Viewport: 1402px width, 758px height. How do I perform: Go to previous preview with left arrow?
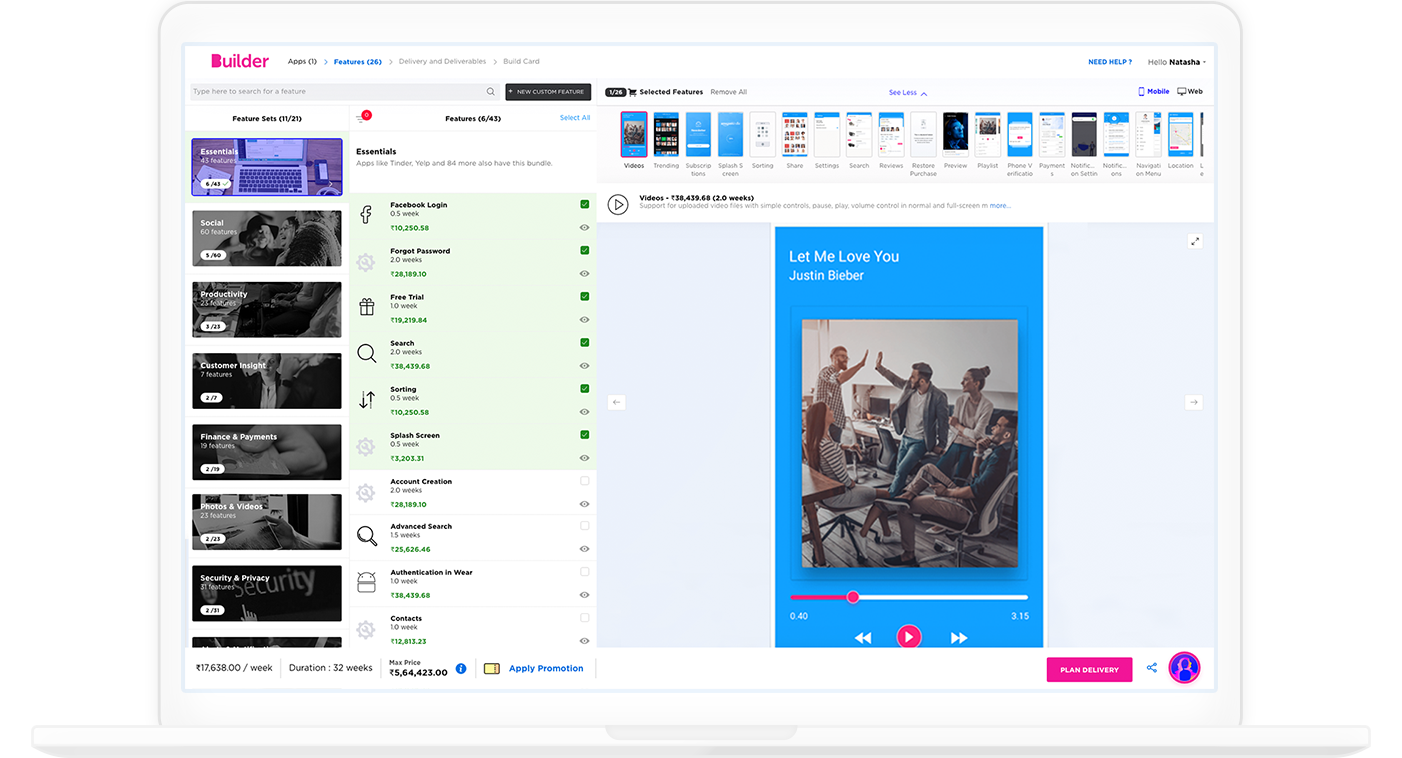point(616,402)
